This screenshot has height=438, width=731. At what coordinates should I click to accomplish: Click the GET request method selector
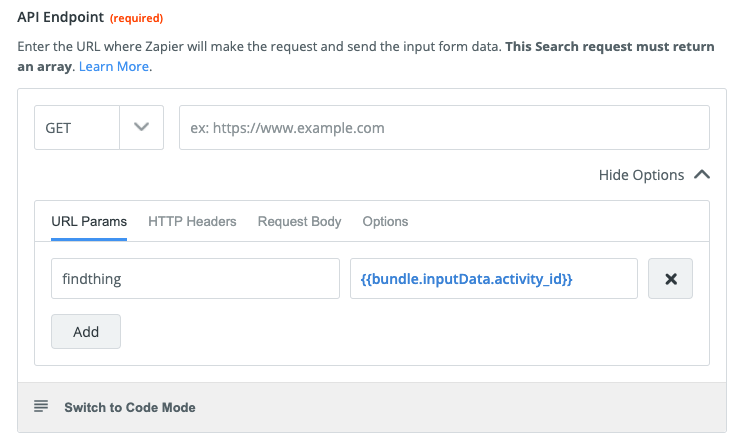coord(77,128)
